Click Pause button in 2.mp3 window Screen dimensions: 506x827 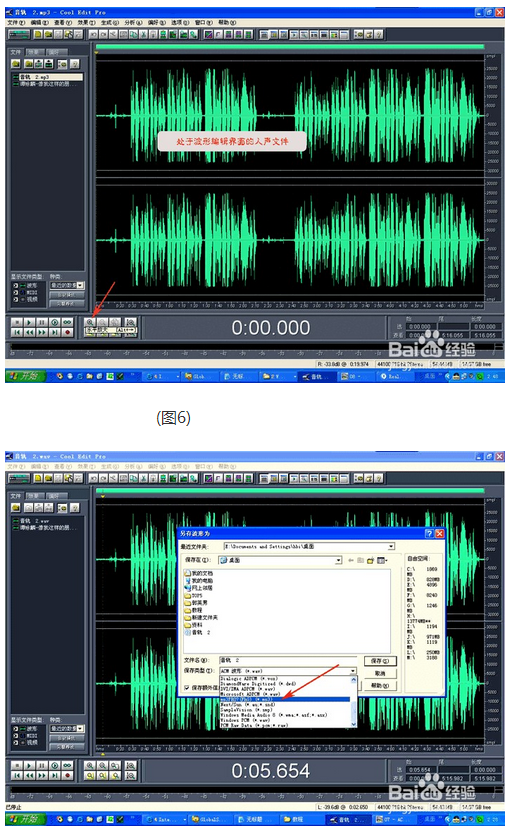[x=42, y=322]
